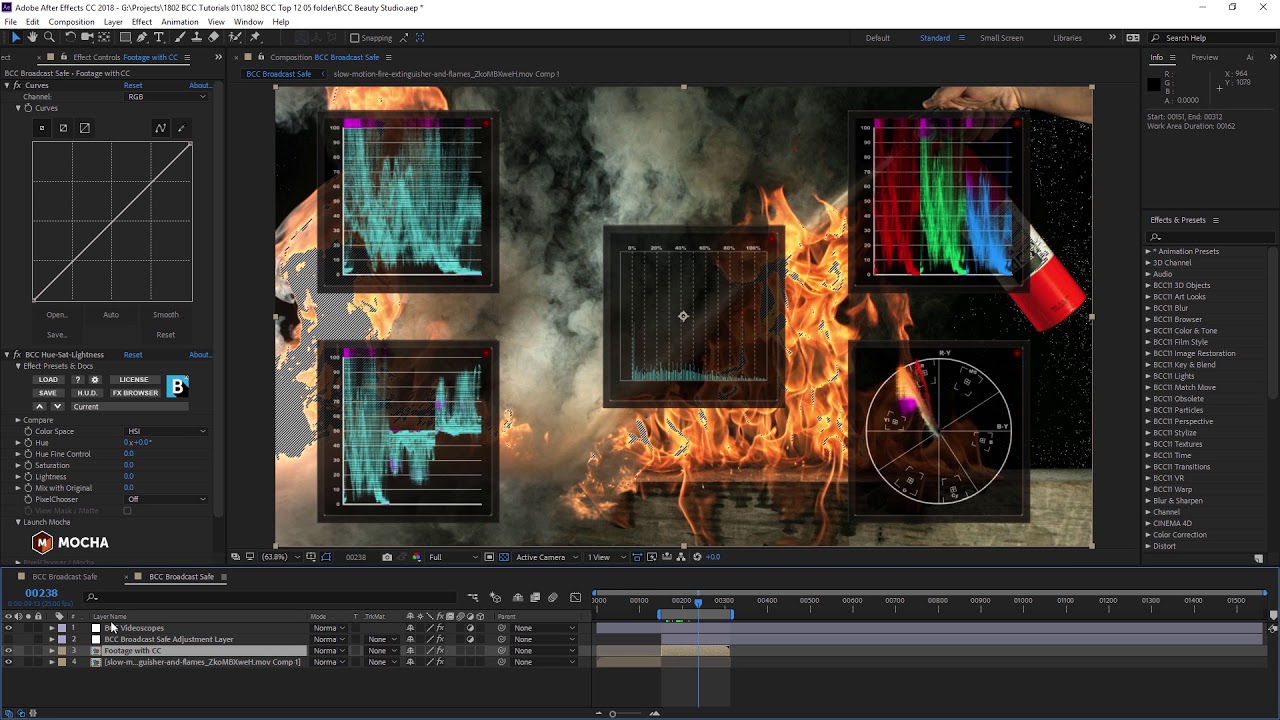Toggle visibility of Footage with CC layer

9,651
